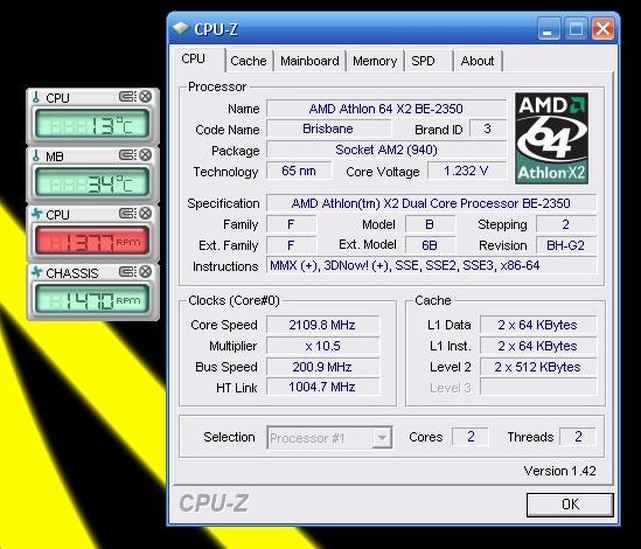Click the Brand ID value 3

[x=487, y=129]
